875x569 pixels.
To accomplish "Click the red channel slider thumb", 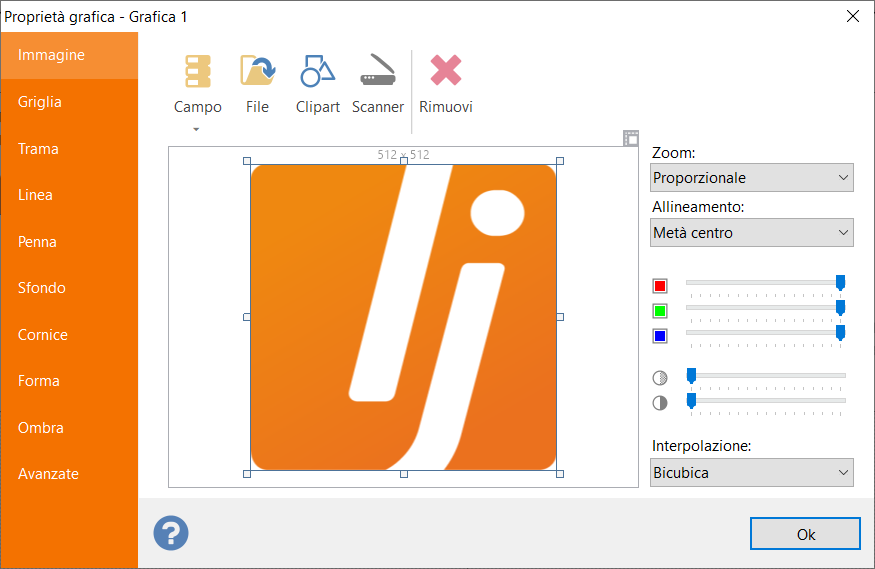I will [840, 283].
